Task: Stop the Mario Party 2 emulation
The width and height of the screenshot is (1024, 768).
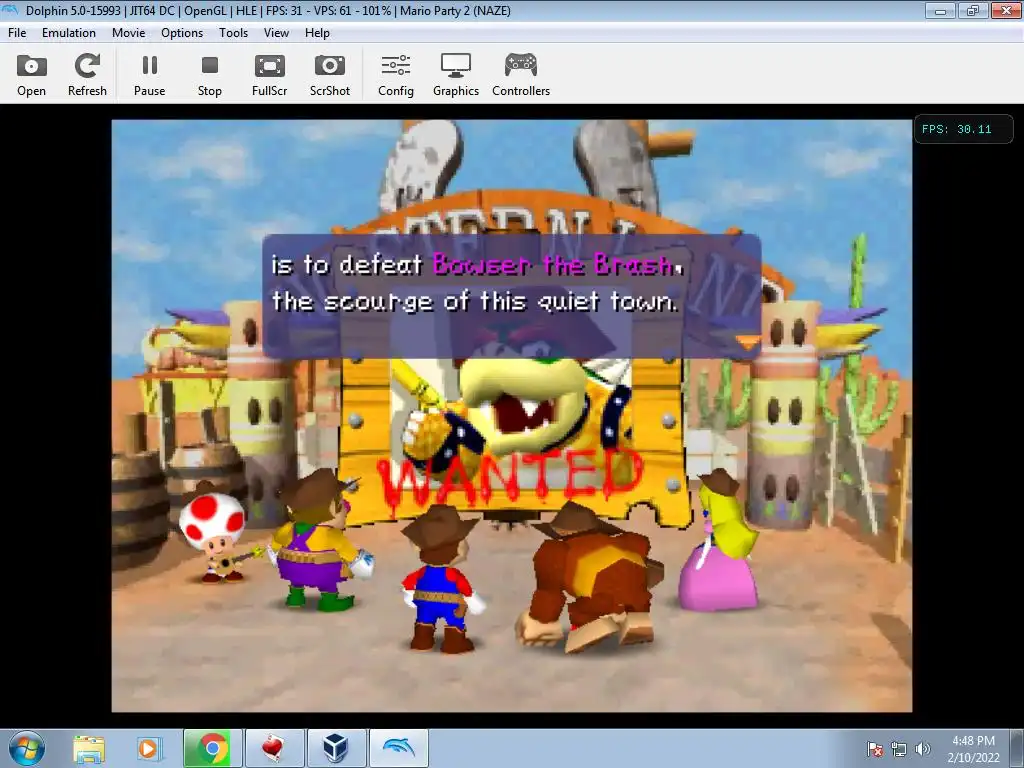Action: (210, 74)
